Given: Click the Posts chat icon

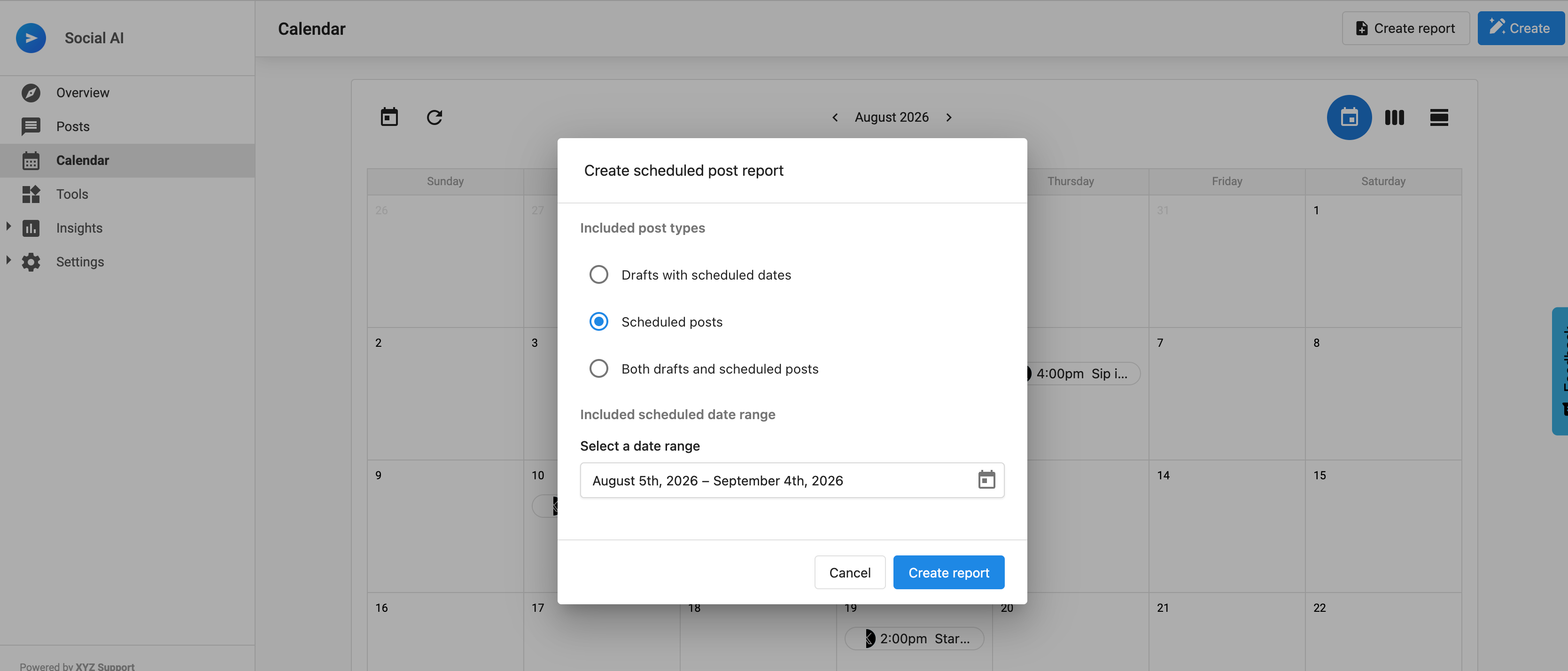Looking at the screenshot, I should (31, 127).
